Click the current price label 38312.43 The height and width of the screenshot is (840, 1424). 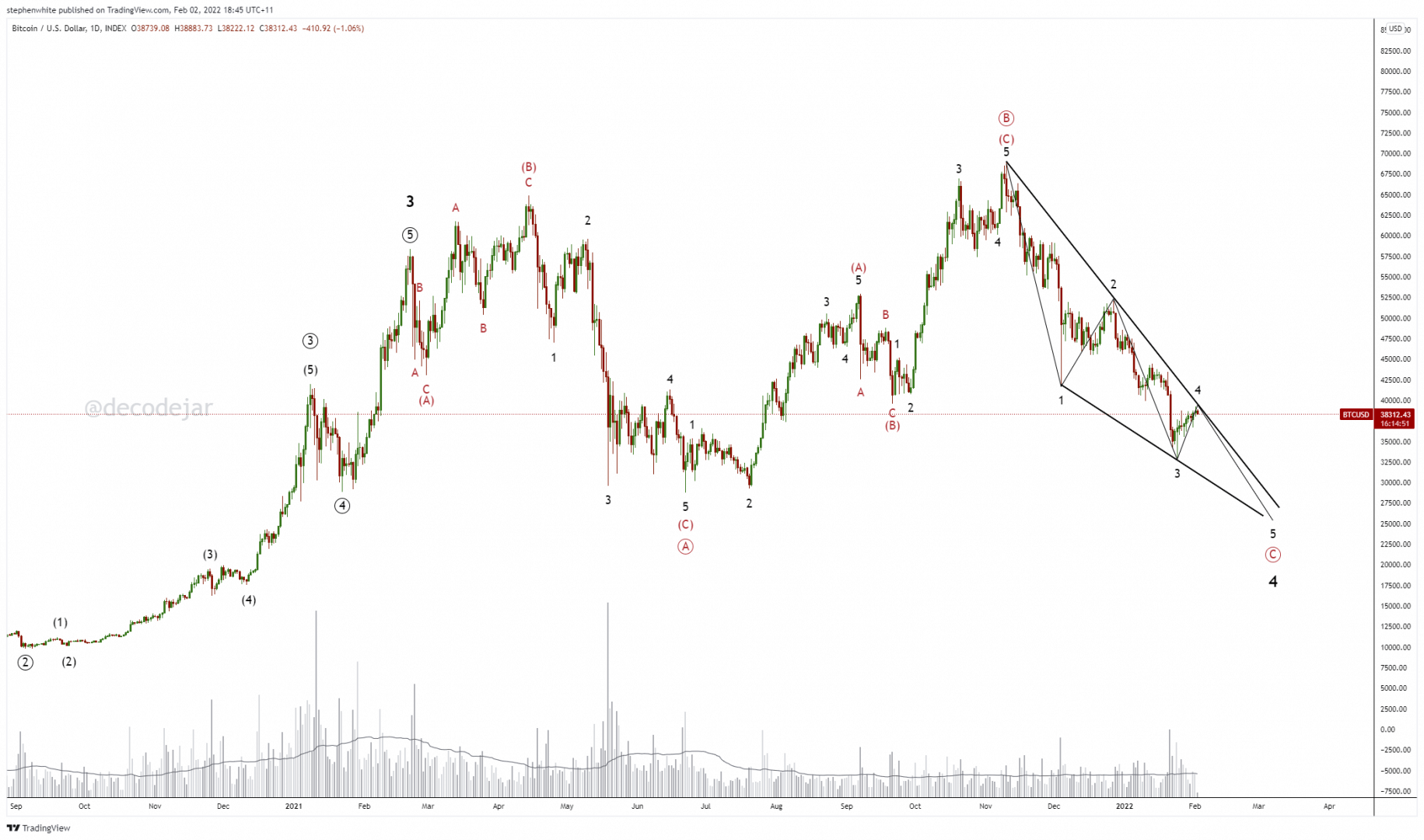(1394, 415)
